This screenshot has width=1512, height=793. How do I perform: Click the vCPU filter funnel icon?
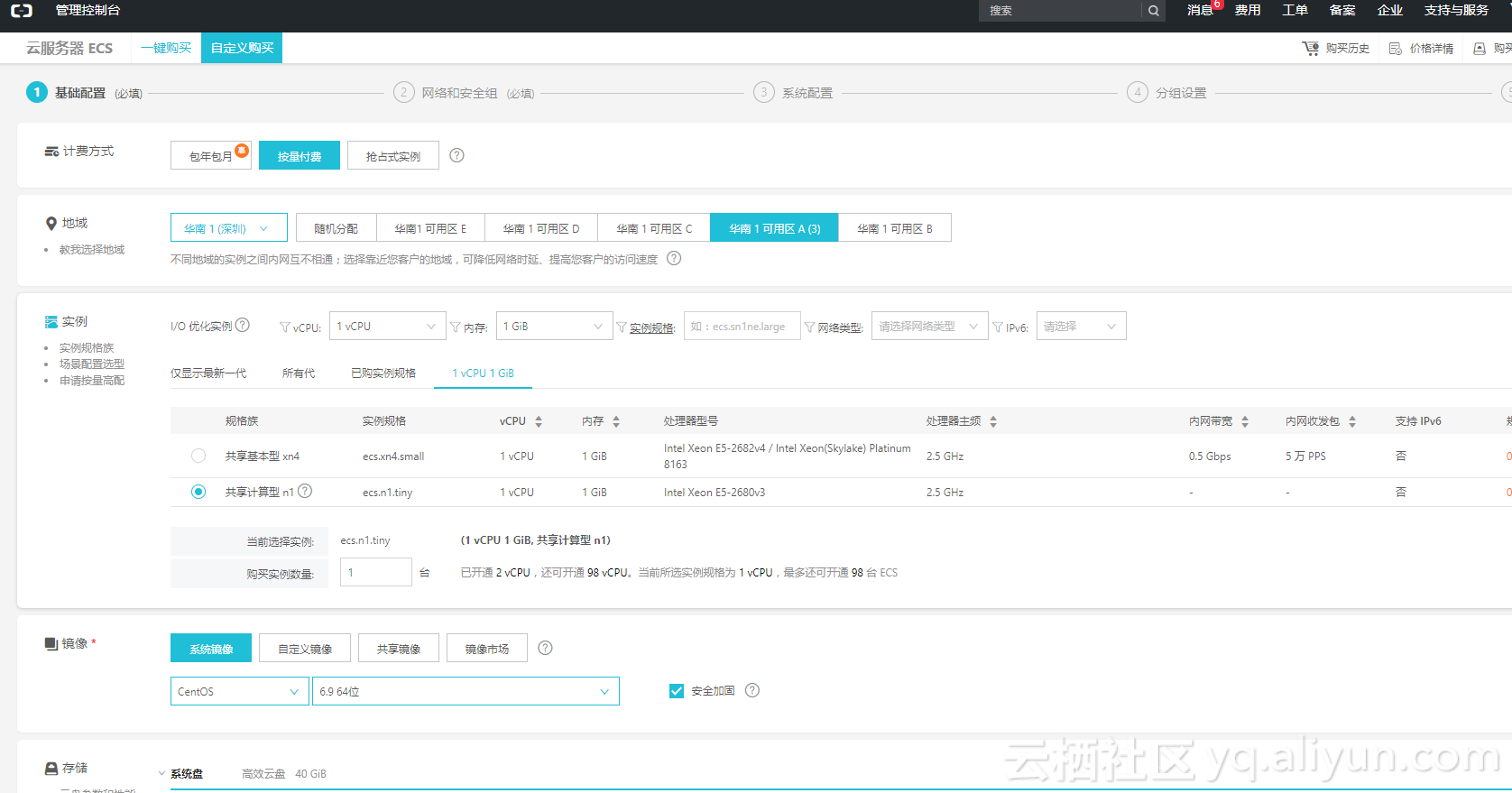point(285,327)
